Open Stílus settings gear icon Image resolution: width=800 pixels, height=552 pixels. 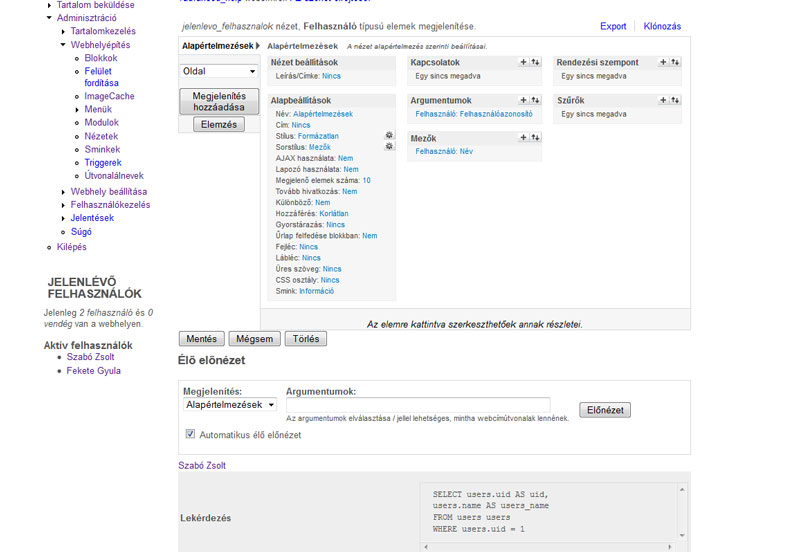pyautogui.click(x=389, y=135)
